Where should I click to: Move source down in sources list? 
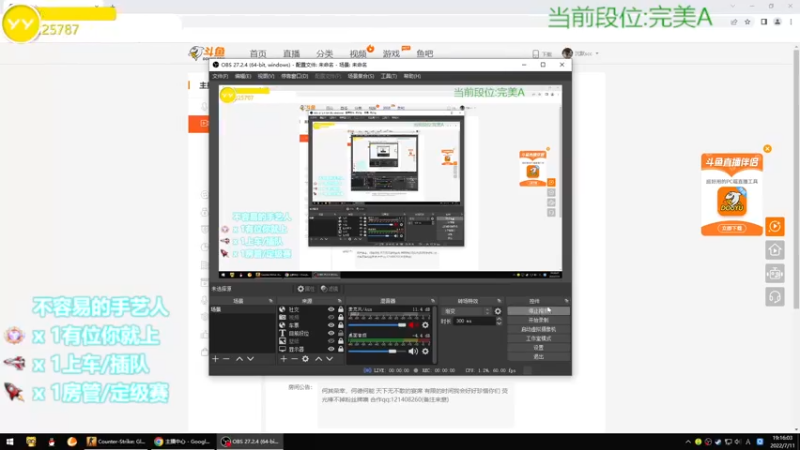(330, 359)
